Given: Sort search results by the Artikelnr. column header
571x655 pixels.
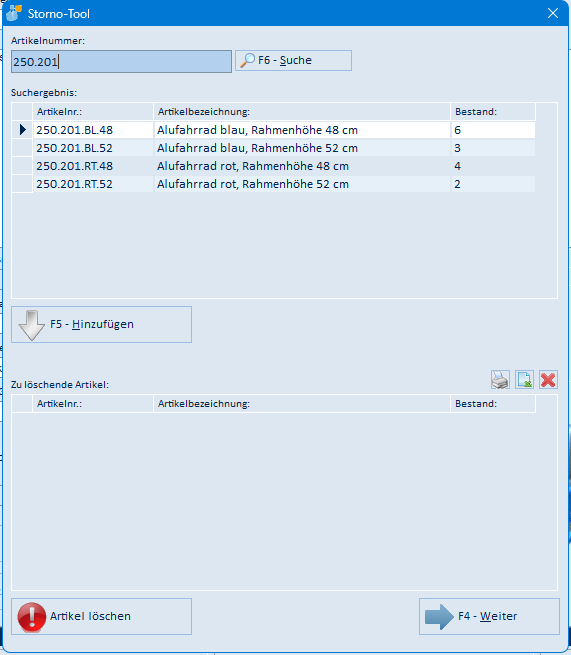Looking at the screenshot, I should [93, 112].
